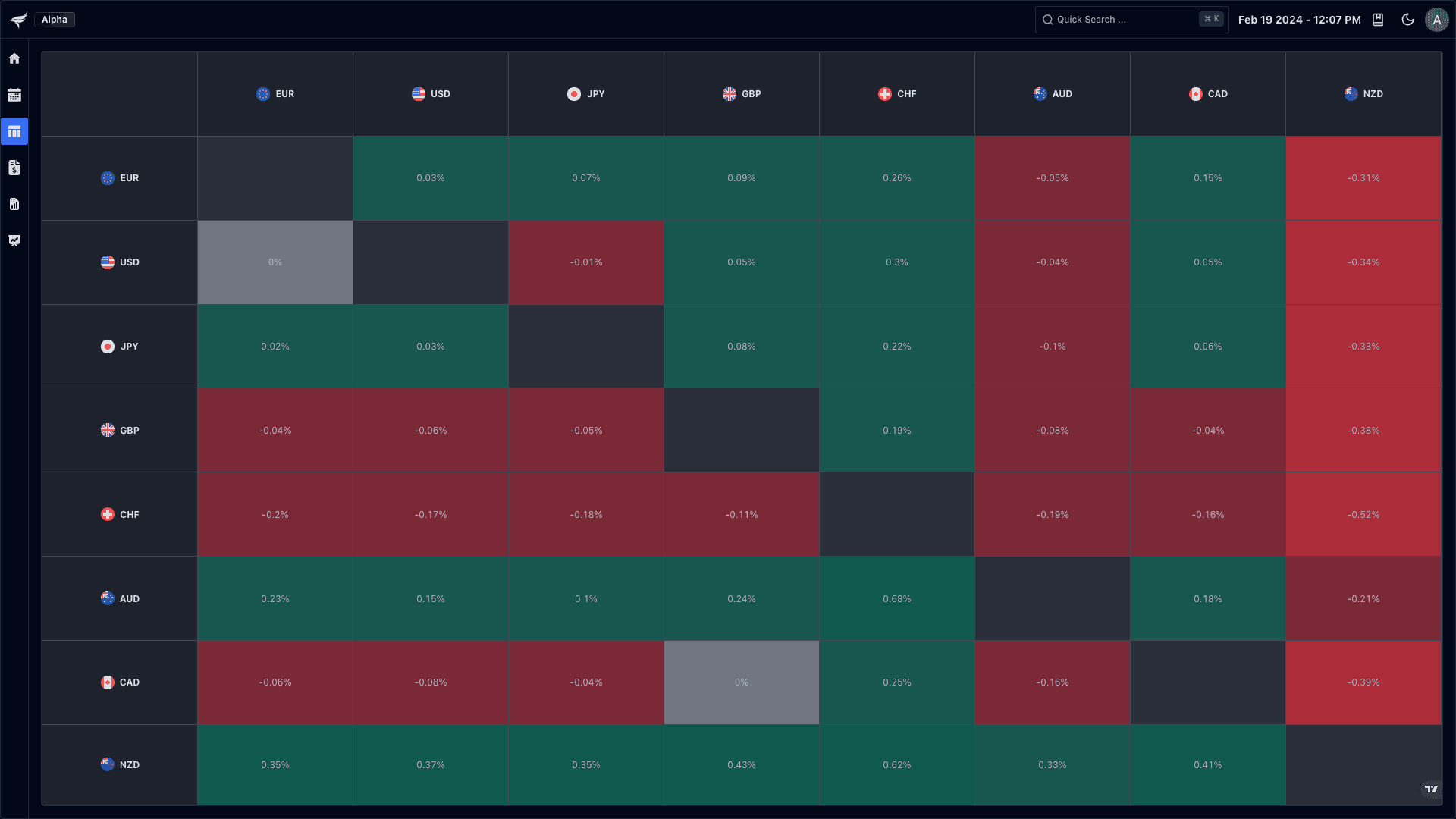Click the USD/JPY cell showing -0.01%
1456x819 pixels.
pyautogui.click(x=586, y=262)
